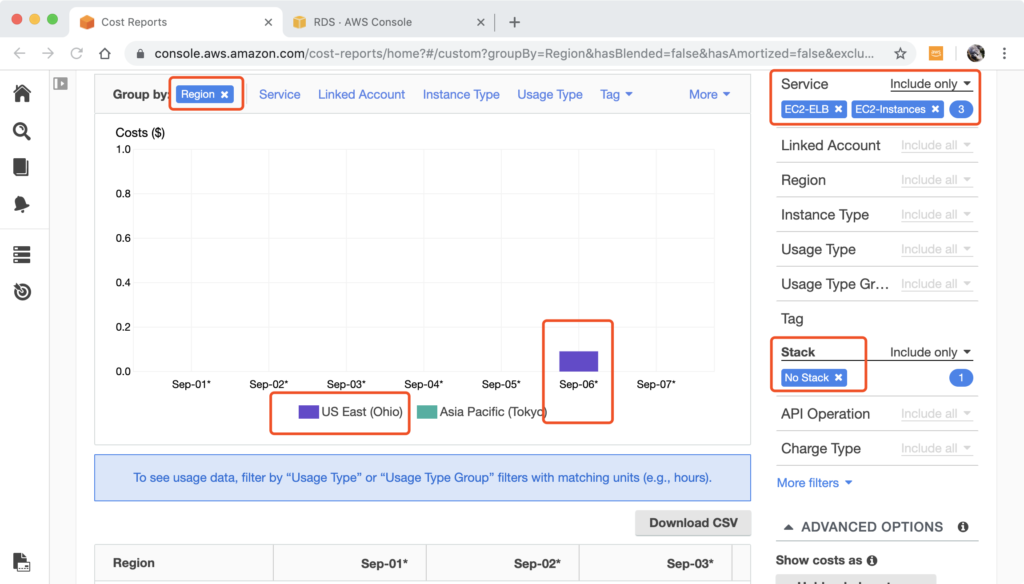
Task: Click the Sep-02* table column header
Action: tap(503, 562)
